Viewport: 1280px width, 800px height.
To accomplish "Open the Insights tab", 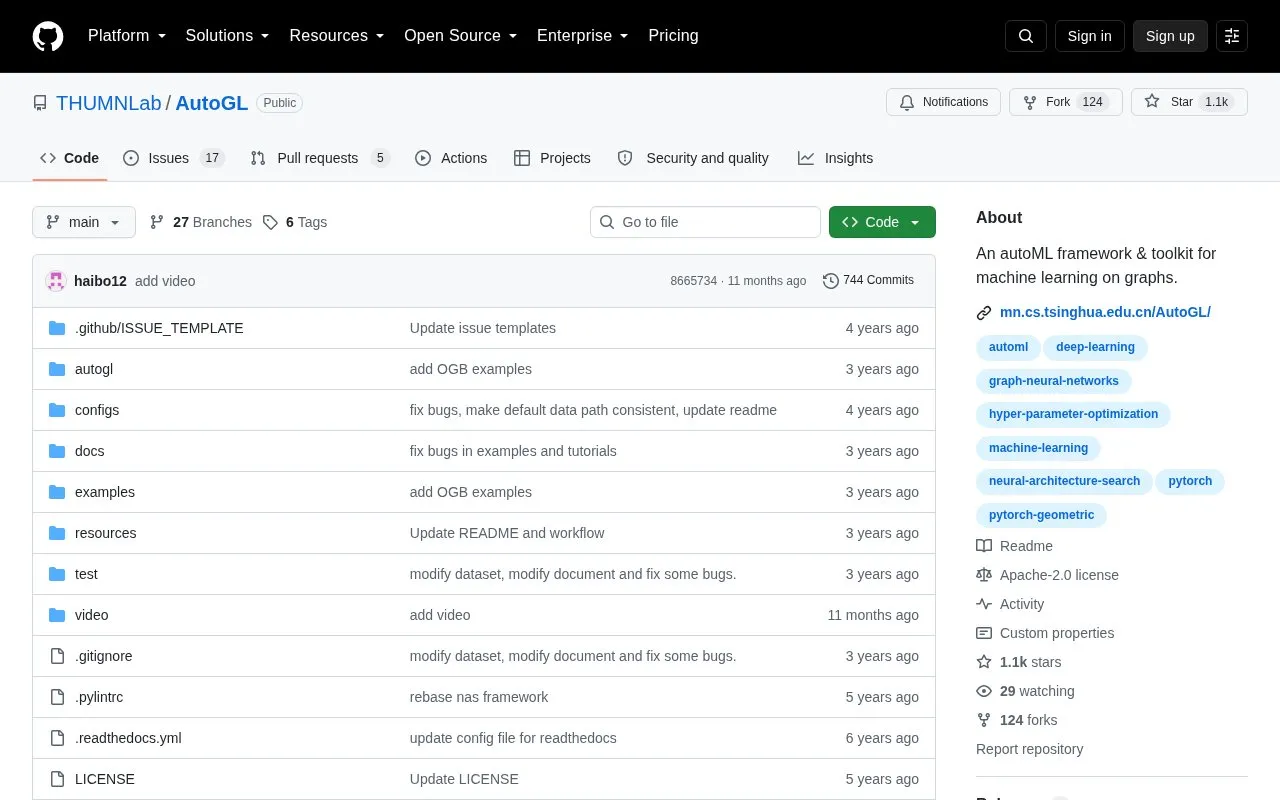I will pyautogui.click(x=835, y=158).
